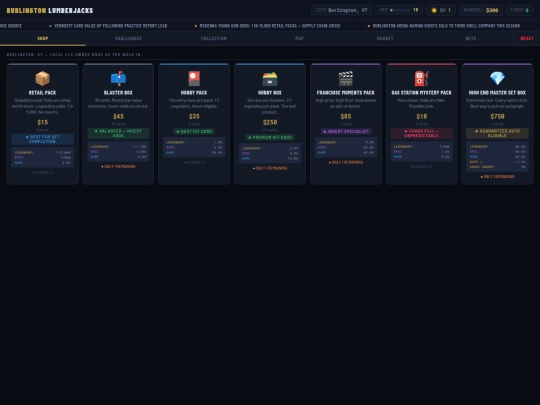Viewport: 540px width, 405px height.
Task: Click the Best Hit Odds badge
Action: [194, 132]
